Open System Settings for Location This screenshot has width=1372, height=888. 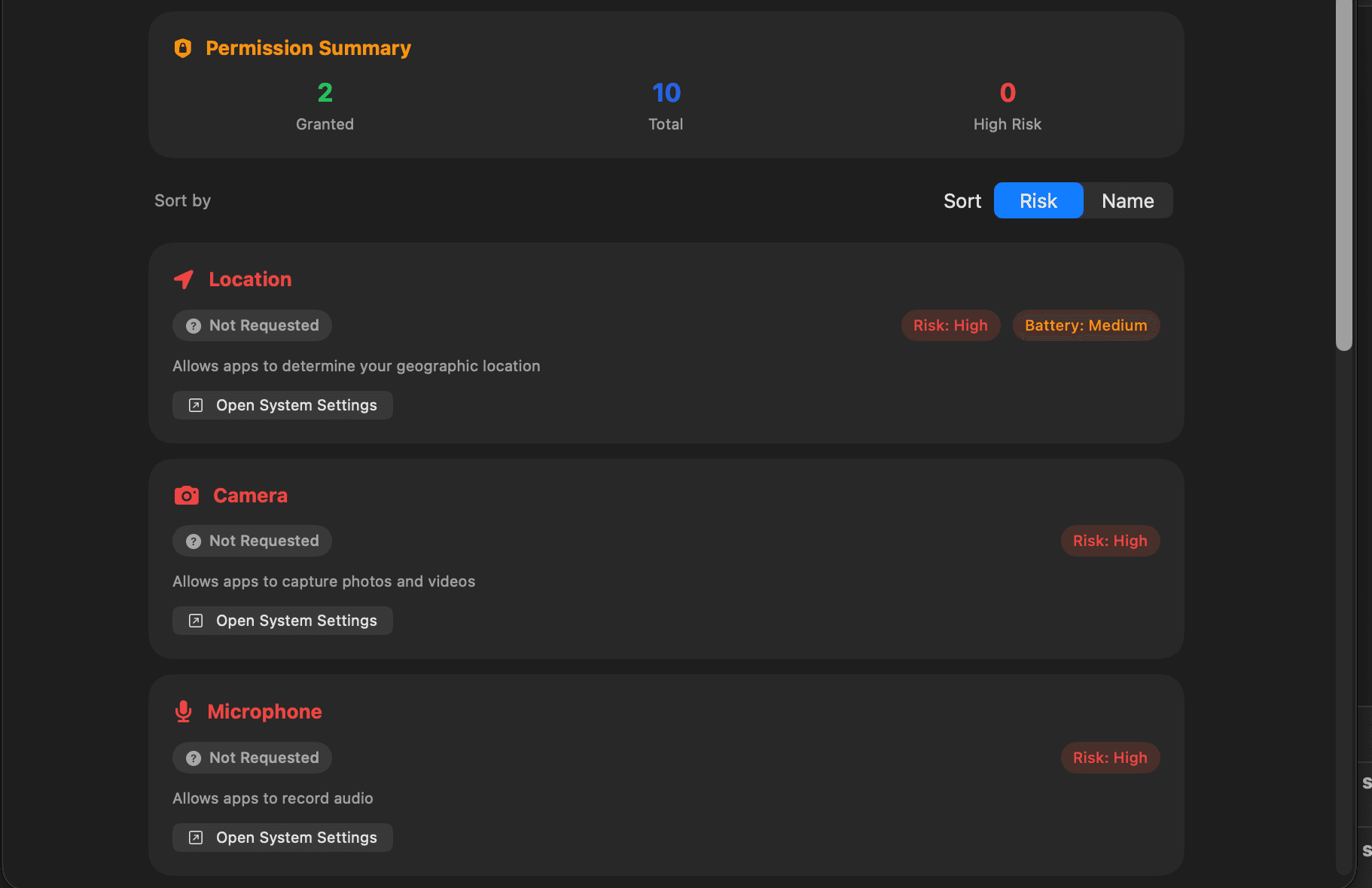point(282,405)
